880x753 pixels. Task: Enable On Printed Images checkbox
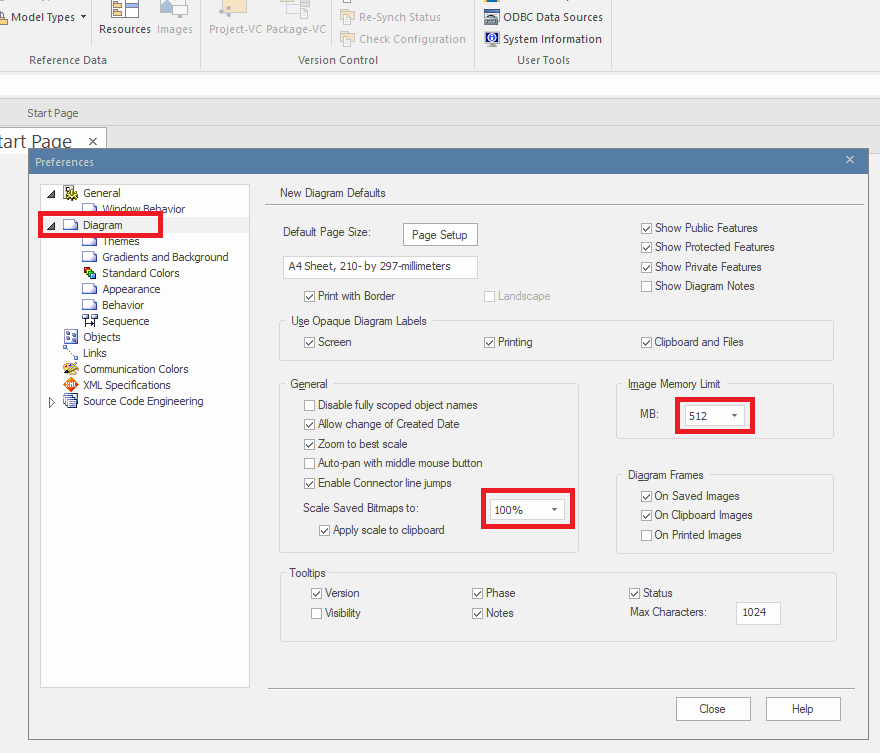pyautogui.click(x=647, y=535)
